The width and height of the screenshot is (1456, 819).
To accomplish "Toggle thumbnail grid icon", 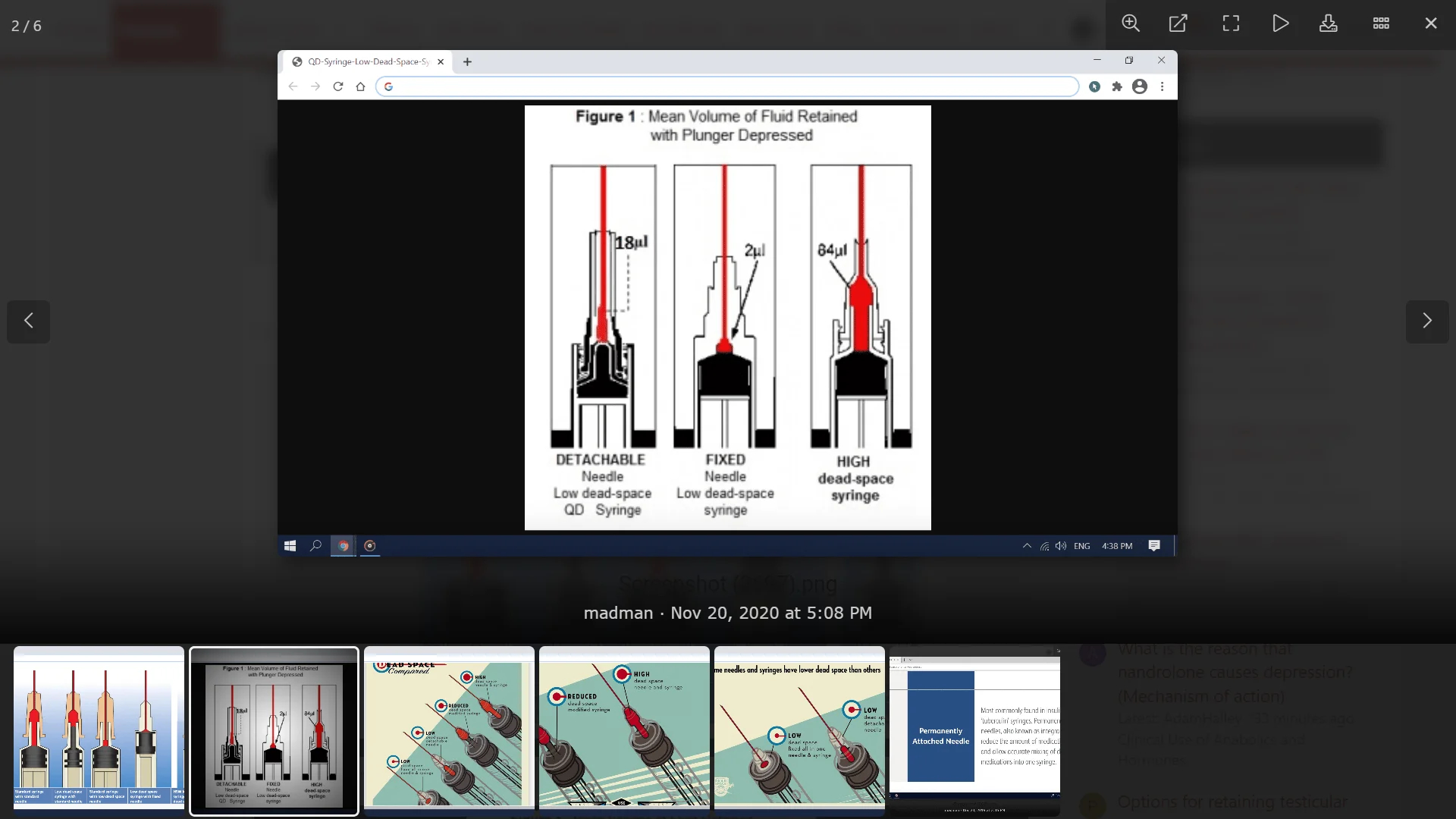I will pos(1381,24).
